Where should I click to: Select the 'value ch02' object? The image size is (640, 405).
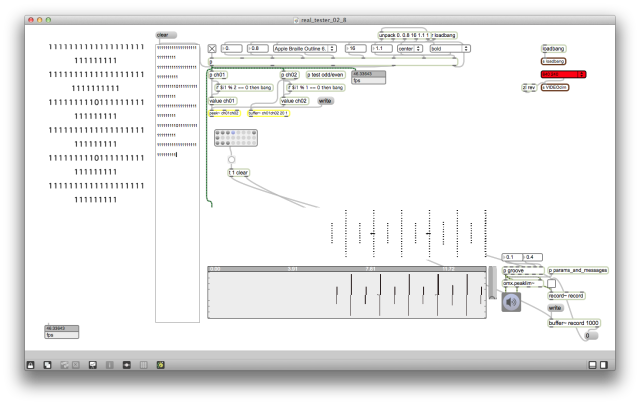pyautogui.click(x=294, y=101)
